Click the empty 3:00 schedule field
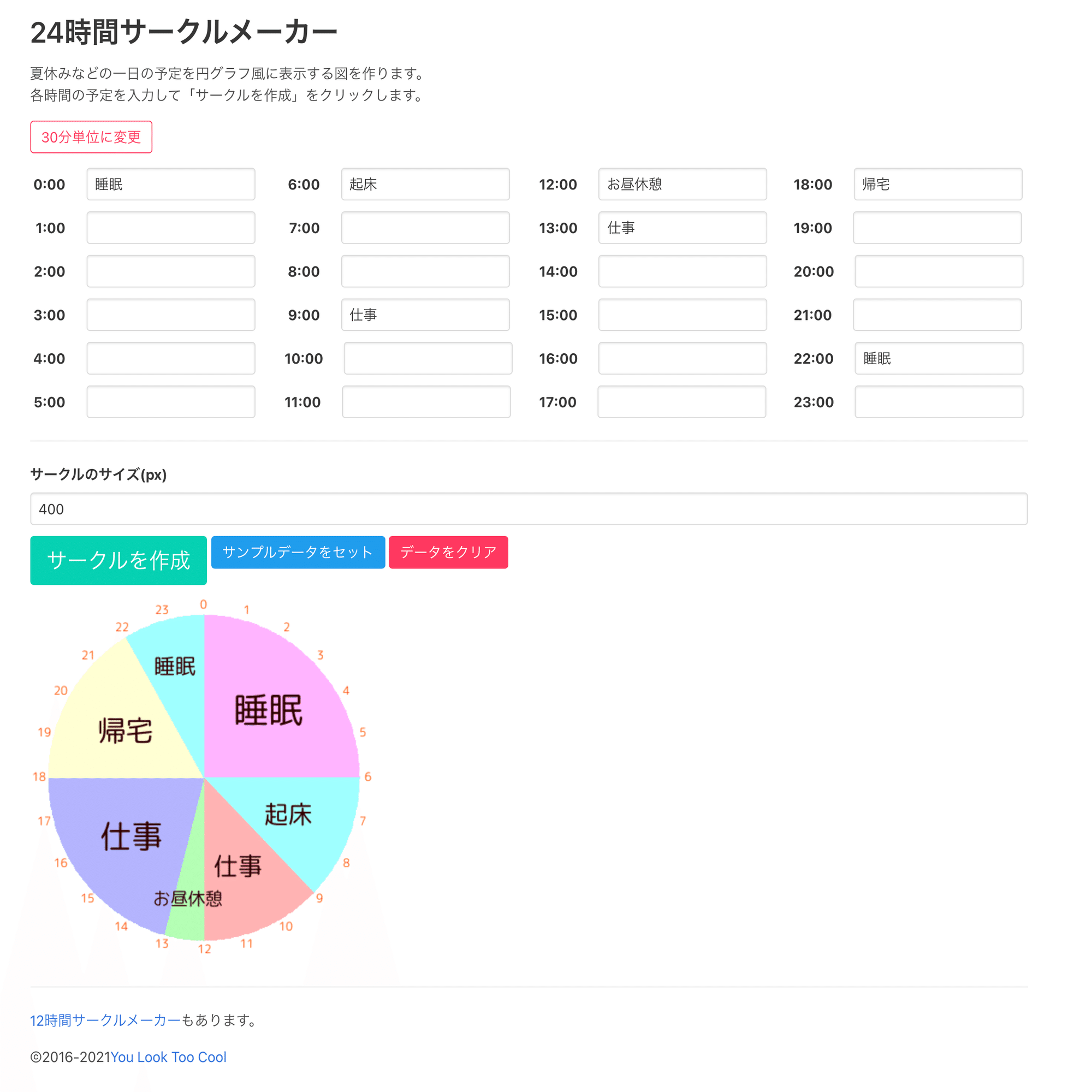This screenshot has height=1092, width=1092. pos(171,315)
